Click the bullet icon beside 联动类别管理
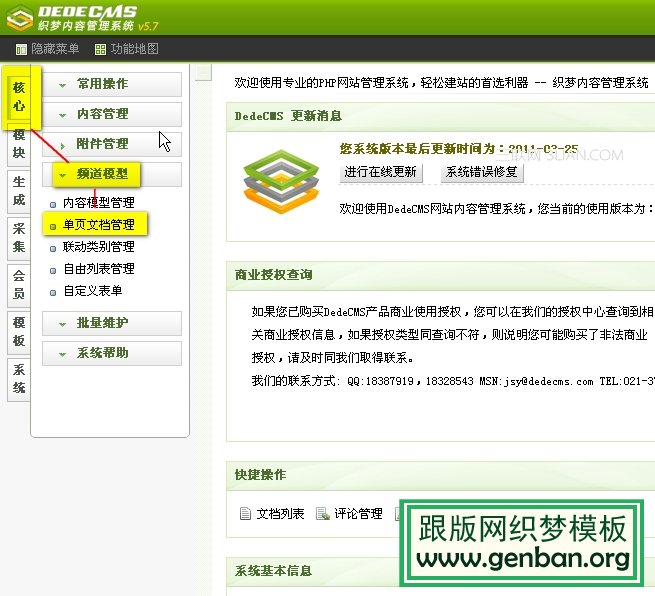 (53, 249)
